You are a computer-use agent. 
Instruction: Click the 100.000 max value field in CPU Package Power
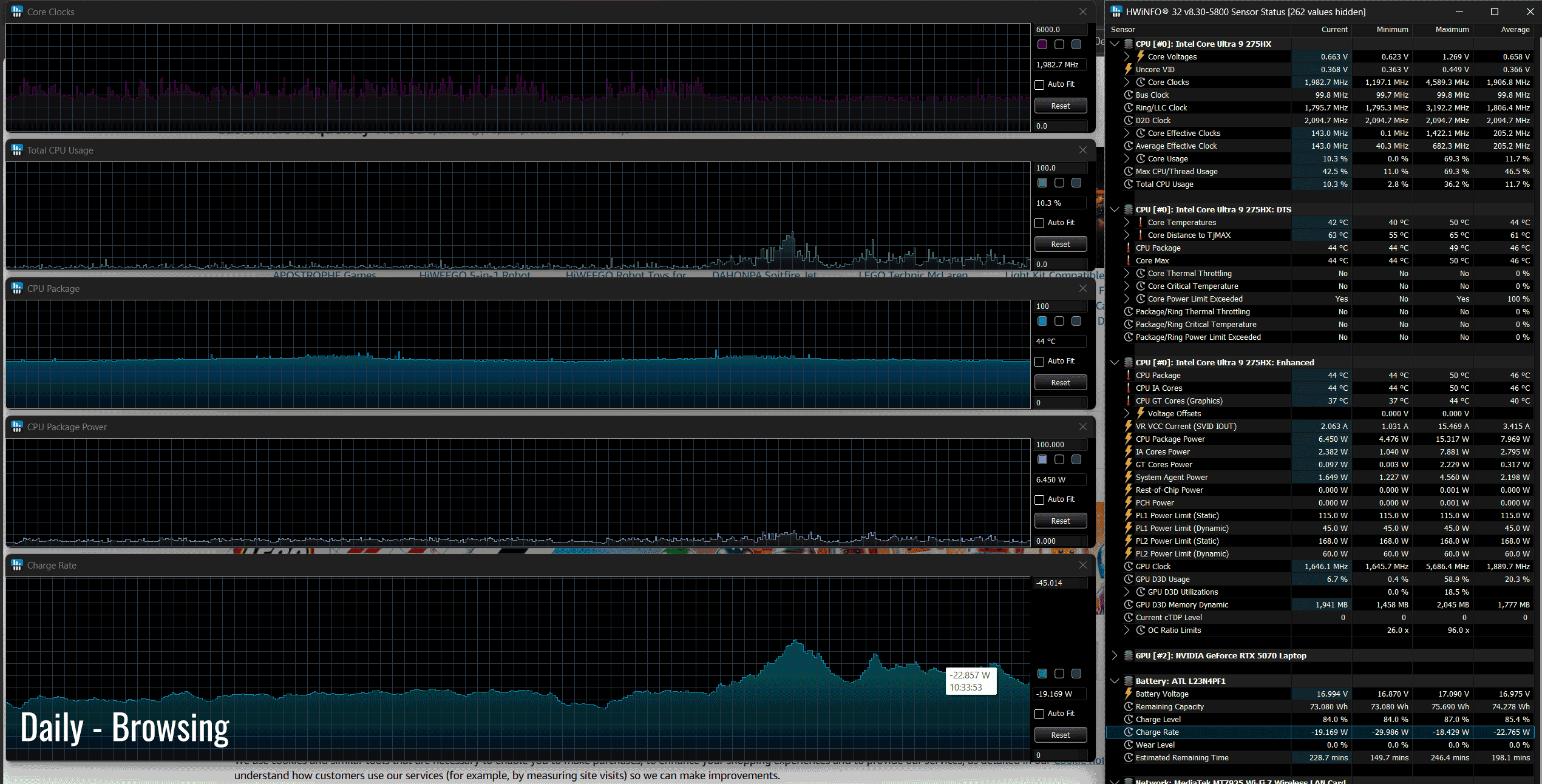pos(1059,444)
